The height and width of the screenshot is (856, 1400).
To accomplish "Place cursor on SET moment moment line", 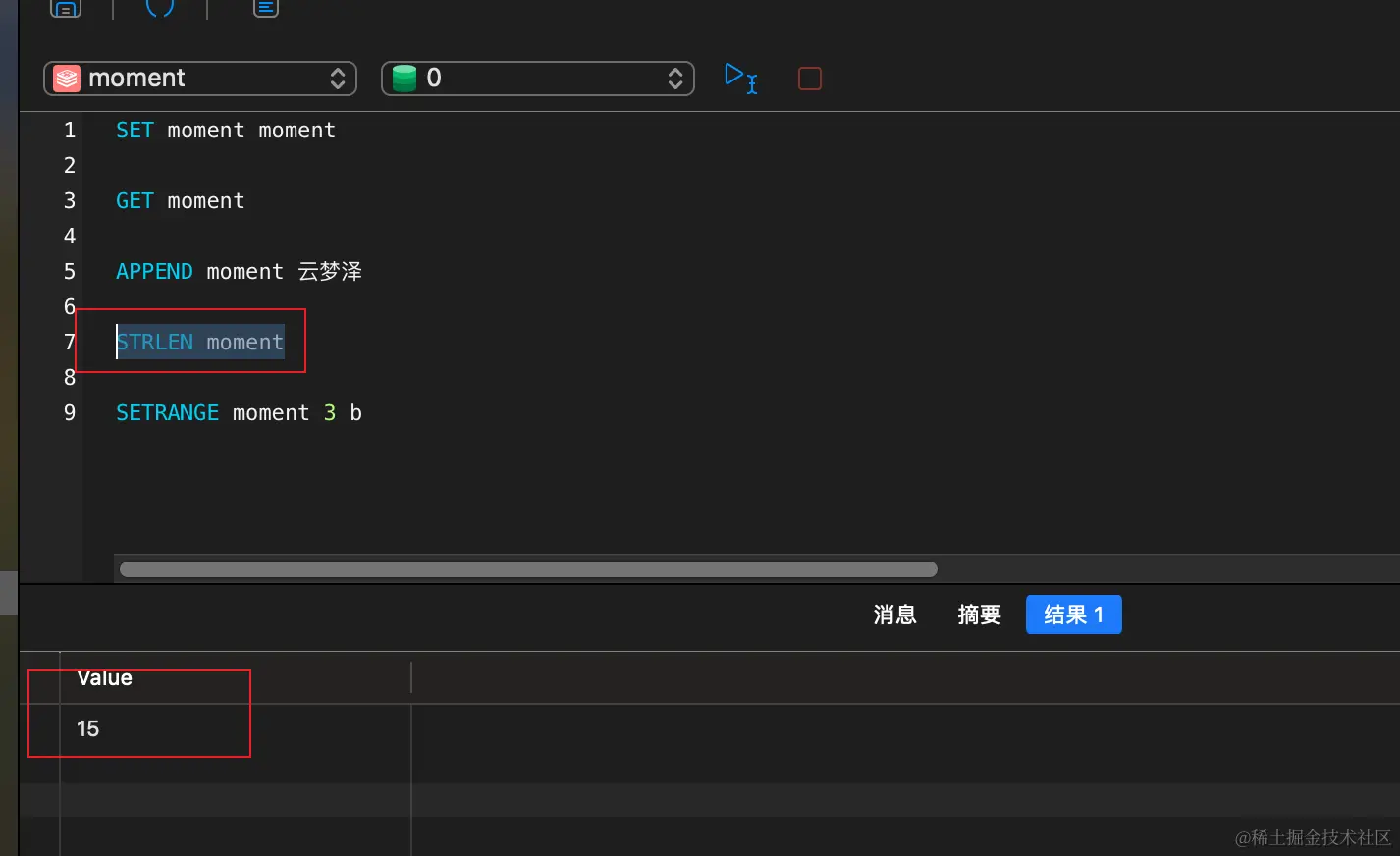I will 226,131.
